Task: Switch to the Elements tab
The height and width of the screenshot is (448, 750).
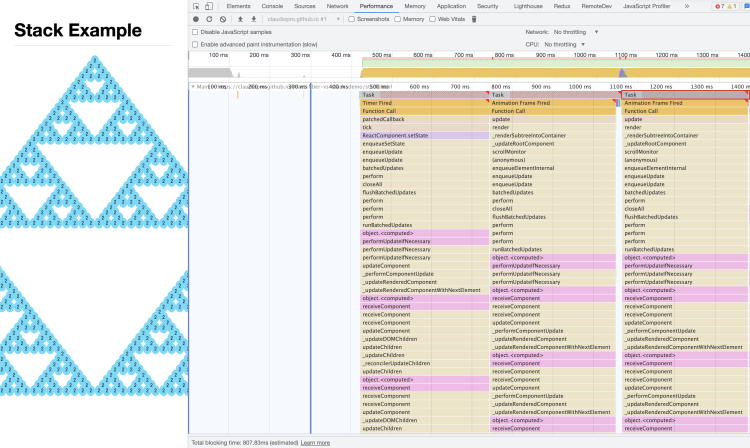Action: [x=238, y=6]
